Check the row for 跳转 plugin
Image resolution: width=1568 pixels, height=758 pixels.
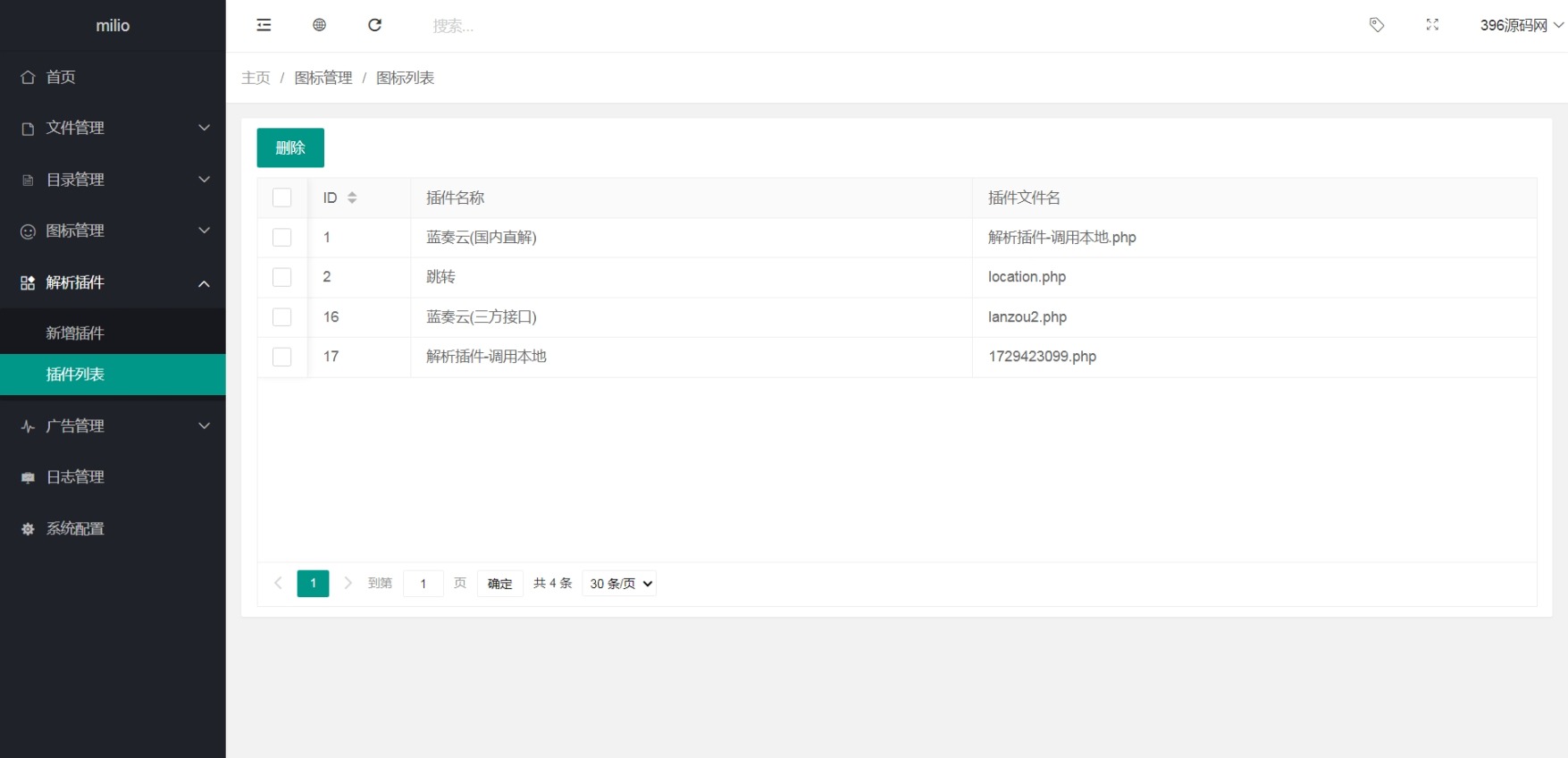281,277
